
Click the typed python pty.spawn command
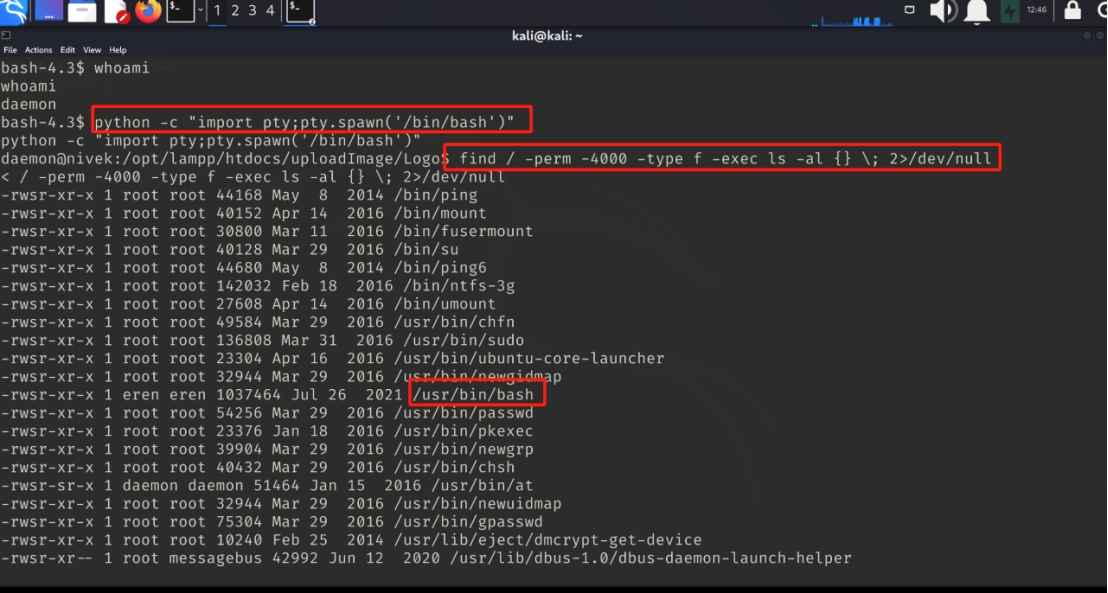coord(305,122)
